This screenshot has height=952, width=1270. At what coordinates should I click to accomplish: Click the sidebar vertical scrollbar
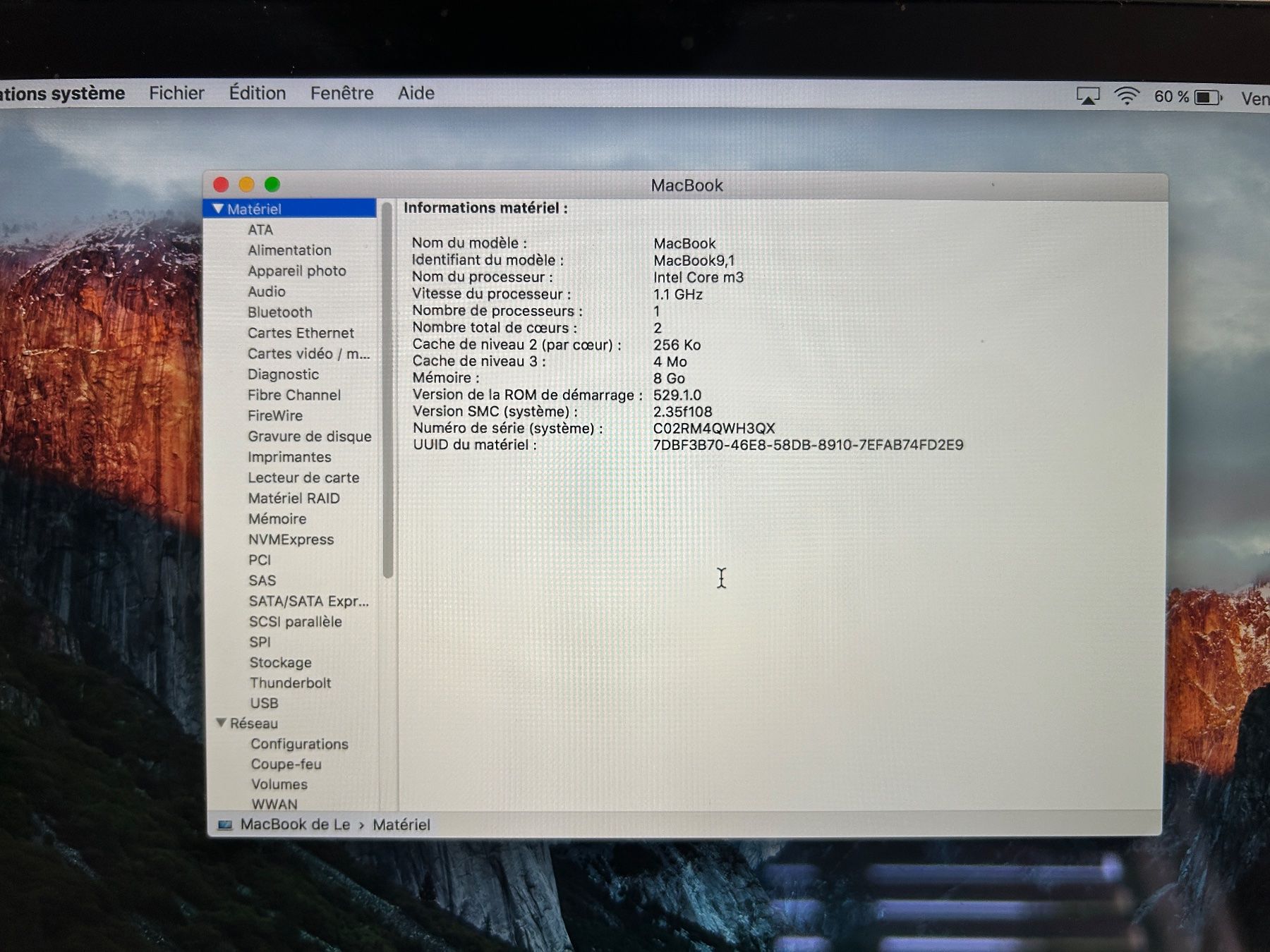(x=387, y=391)
